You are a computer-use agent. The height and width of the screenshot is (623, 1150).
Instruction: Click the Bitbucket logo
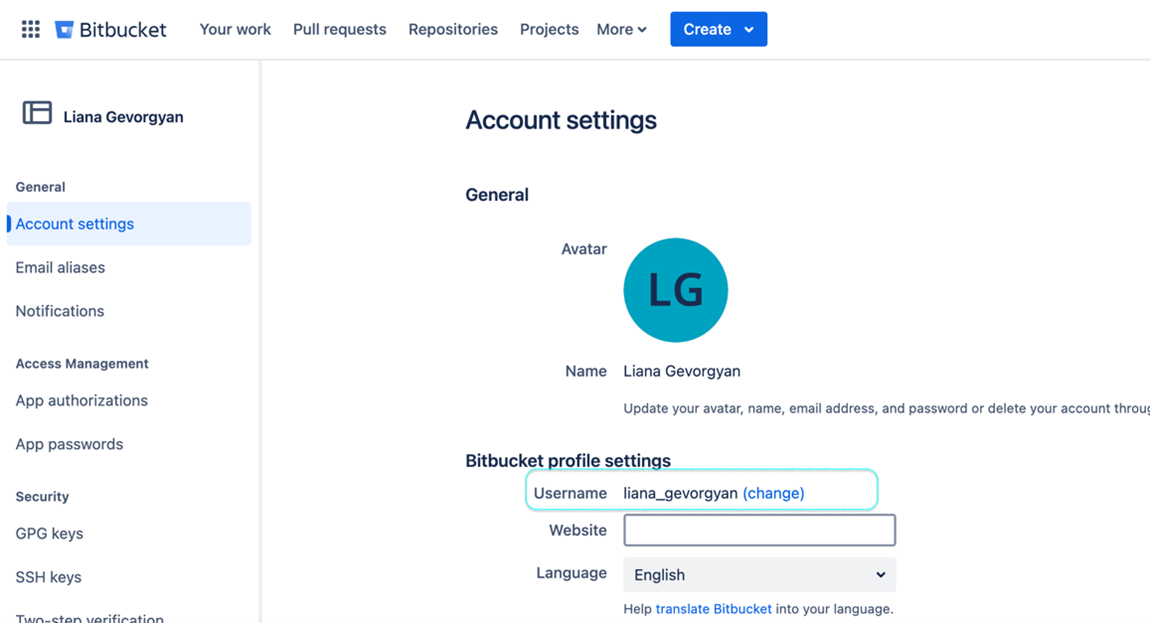(x=111, y=29)
